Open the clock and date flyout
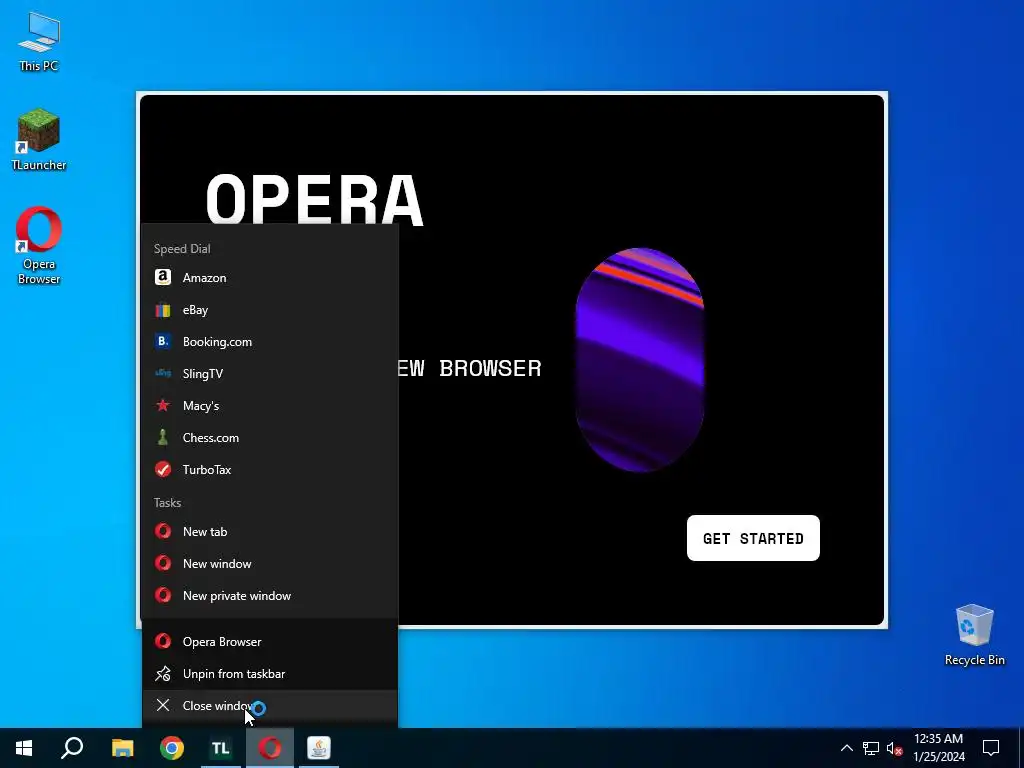Image resolution: width=1024 pixels, height=768 pixels. (x=938, y=748)
